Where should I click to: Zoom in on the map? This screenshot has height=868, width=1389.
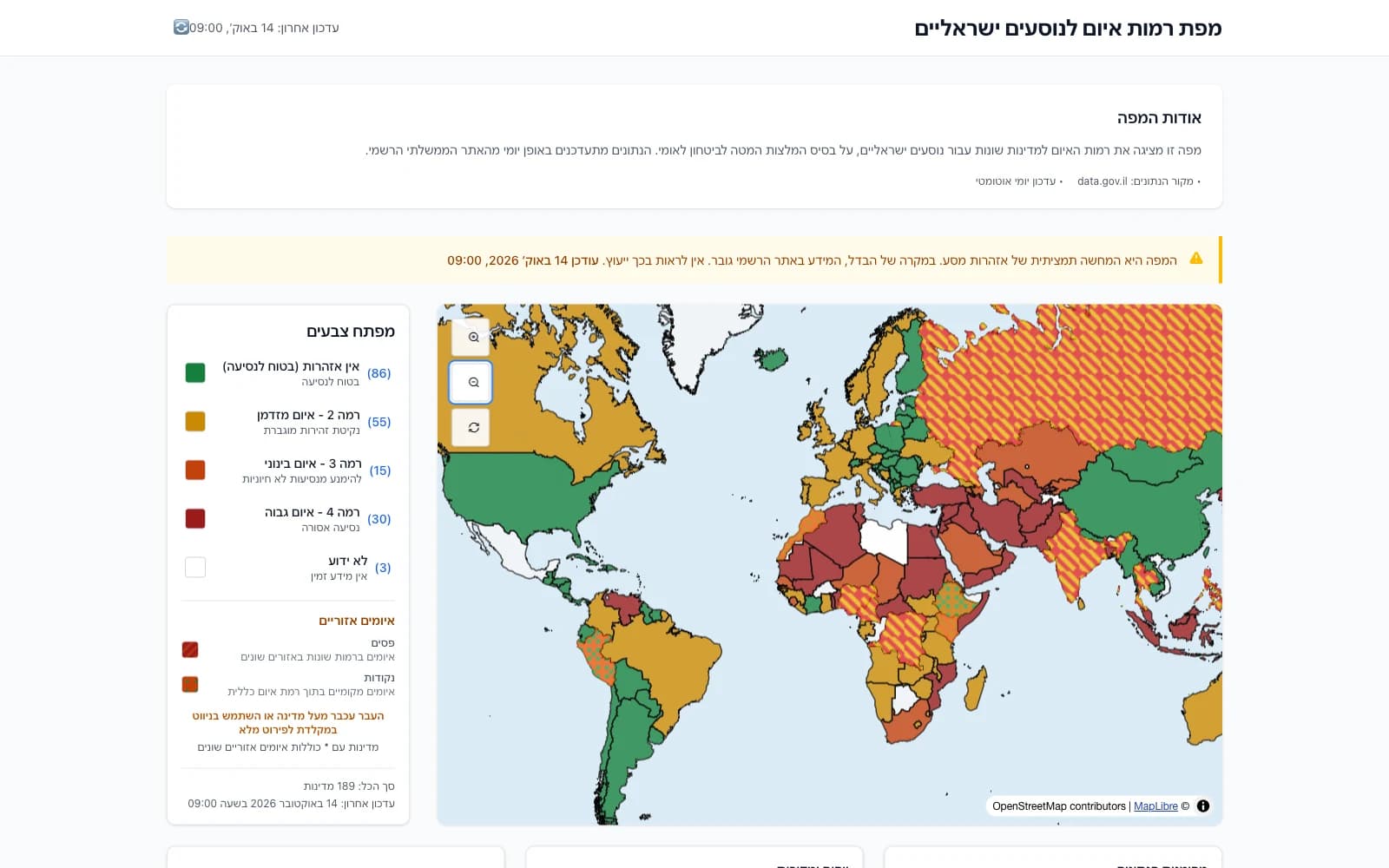(471, 337)
